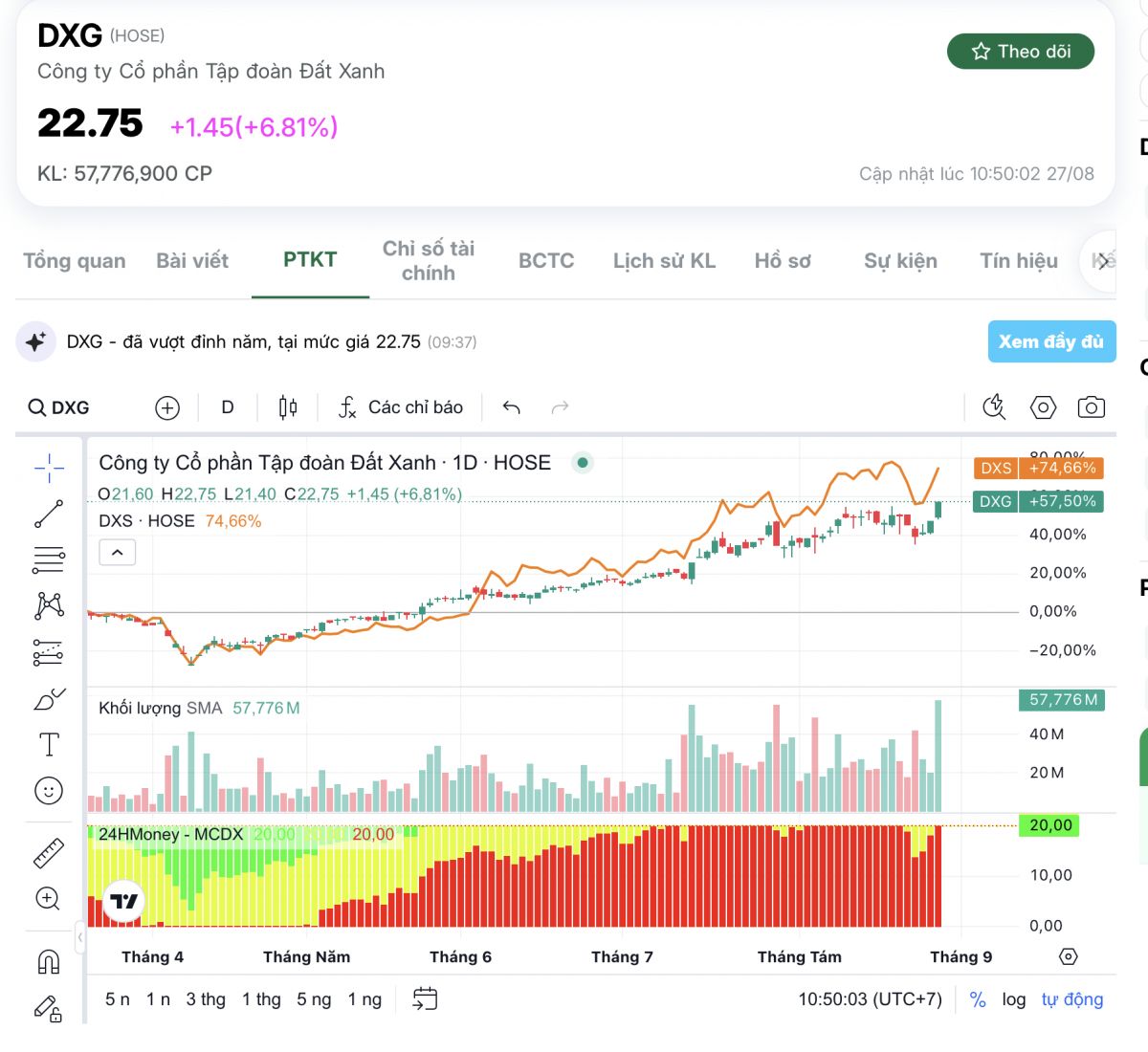Open the D timeframe interval dropdown
The image size is (1148, 1052).
click(x=228, y=407)
